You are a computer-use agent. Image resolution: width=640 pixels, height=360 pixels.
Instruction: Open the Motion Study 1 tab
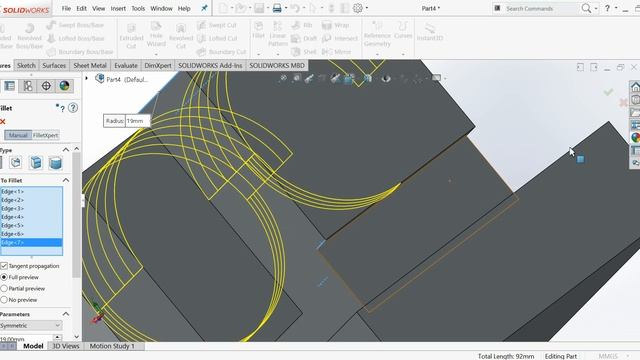click(x=112, y=346)
